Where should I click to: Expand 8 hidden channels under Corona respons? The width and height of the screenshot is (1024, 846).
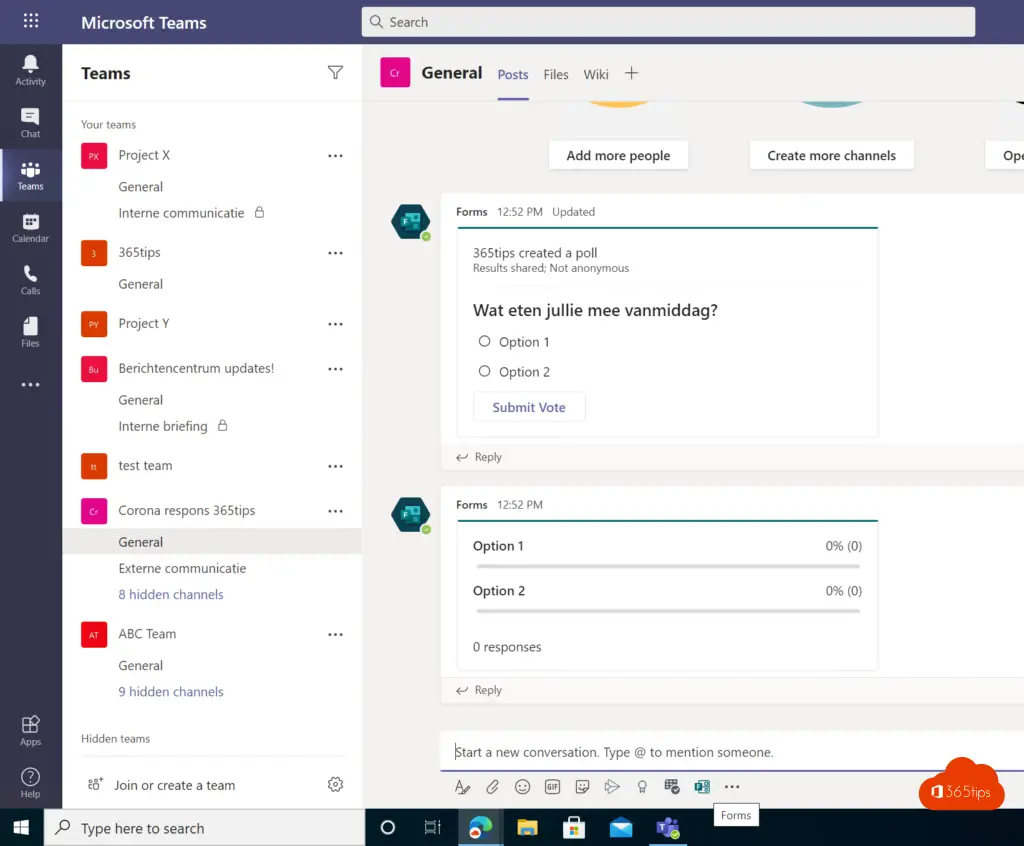click(171, 595)
